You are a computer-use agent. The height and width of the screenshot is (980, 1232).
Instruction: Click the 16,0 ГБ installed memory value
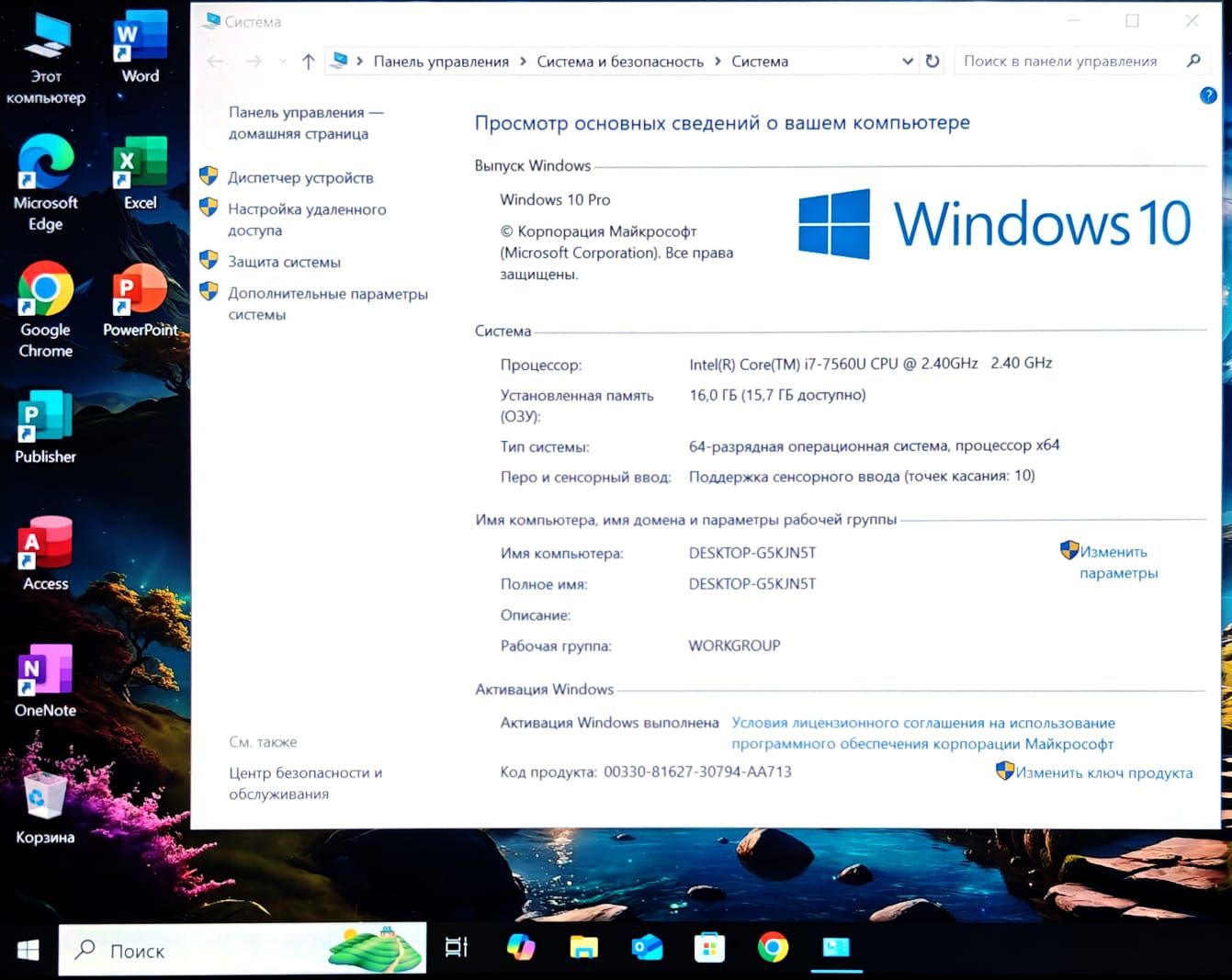777,395
